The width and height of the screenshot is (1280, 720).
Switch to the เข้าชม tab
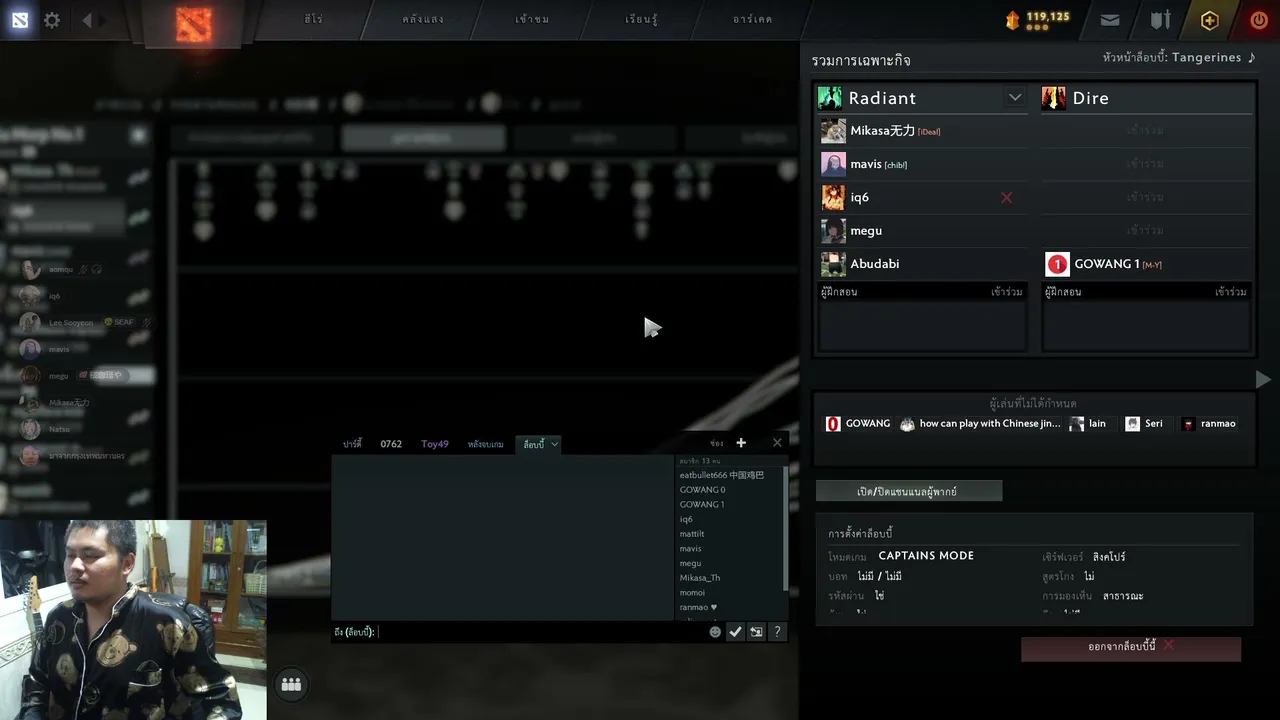click(x=532, y=19)
